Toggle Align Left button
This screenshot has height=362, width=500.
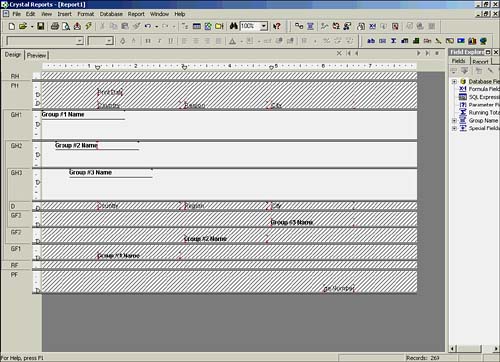coord(184,41)
